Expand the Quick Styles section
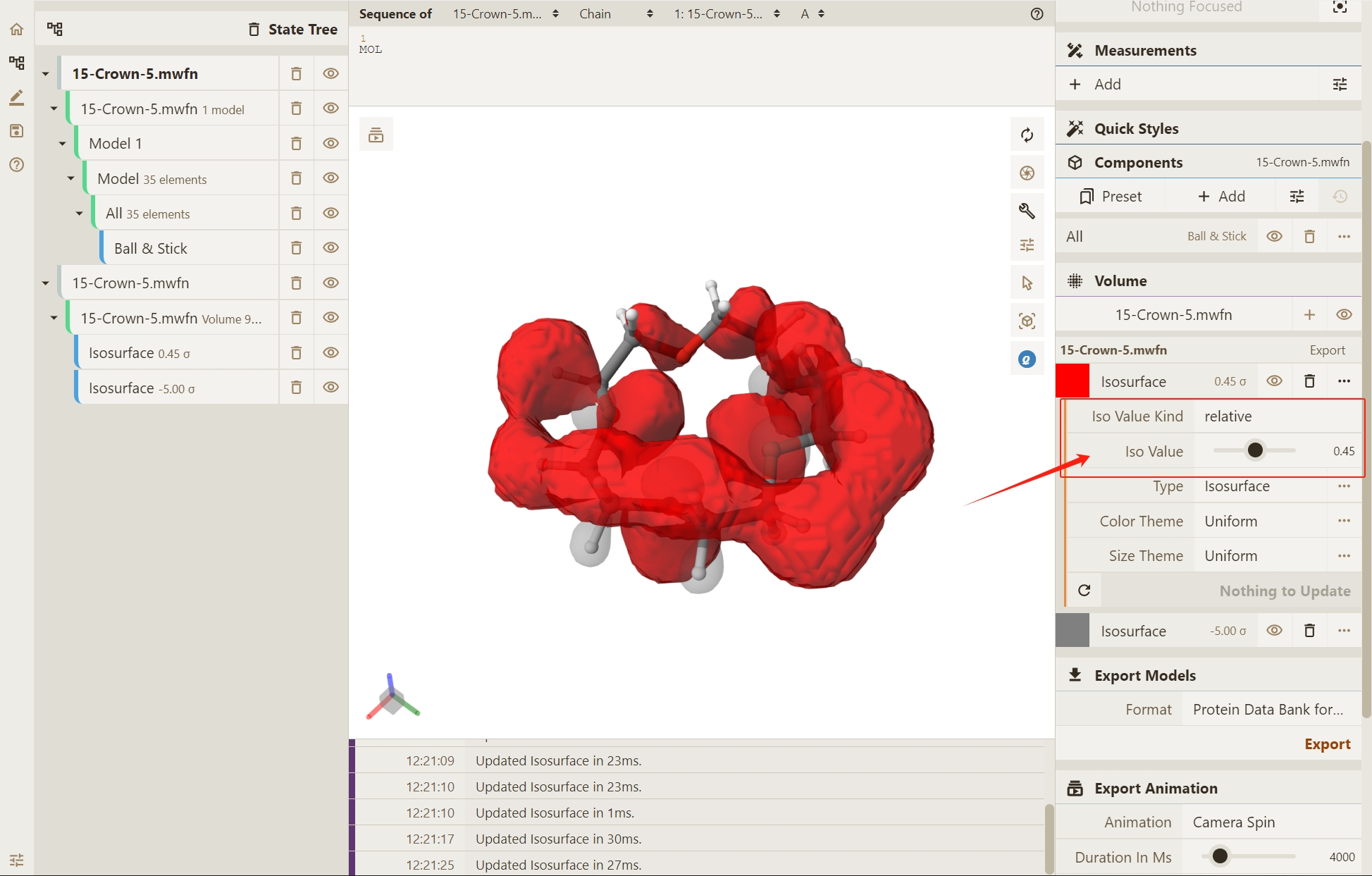The height and width of the screenshot is (876, 1372). click(1136, 129)
